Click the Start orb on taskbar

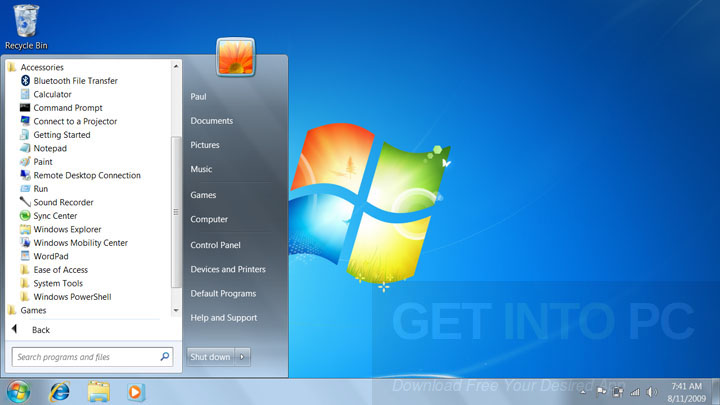click(x=18, y=392)
